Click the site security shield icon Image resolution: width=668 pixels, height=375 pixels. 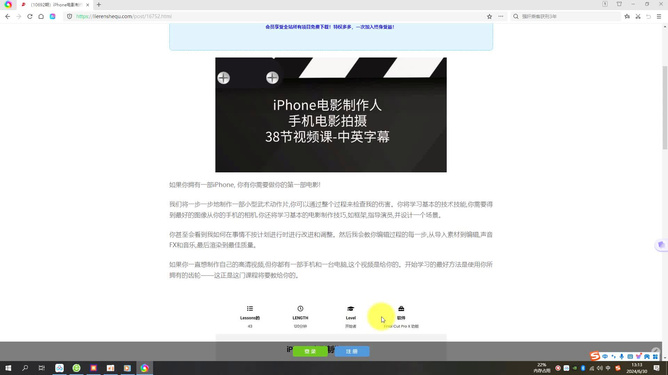69,16
